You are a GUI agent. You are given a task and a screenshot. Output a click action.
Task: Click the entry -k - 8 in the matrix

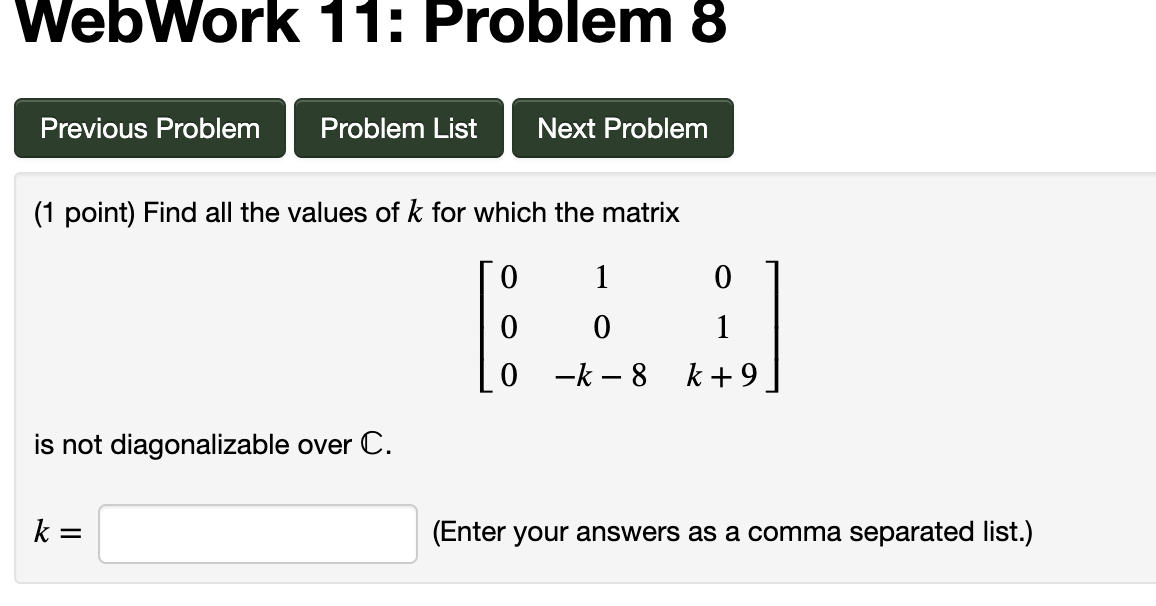click(601, 374)
